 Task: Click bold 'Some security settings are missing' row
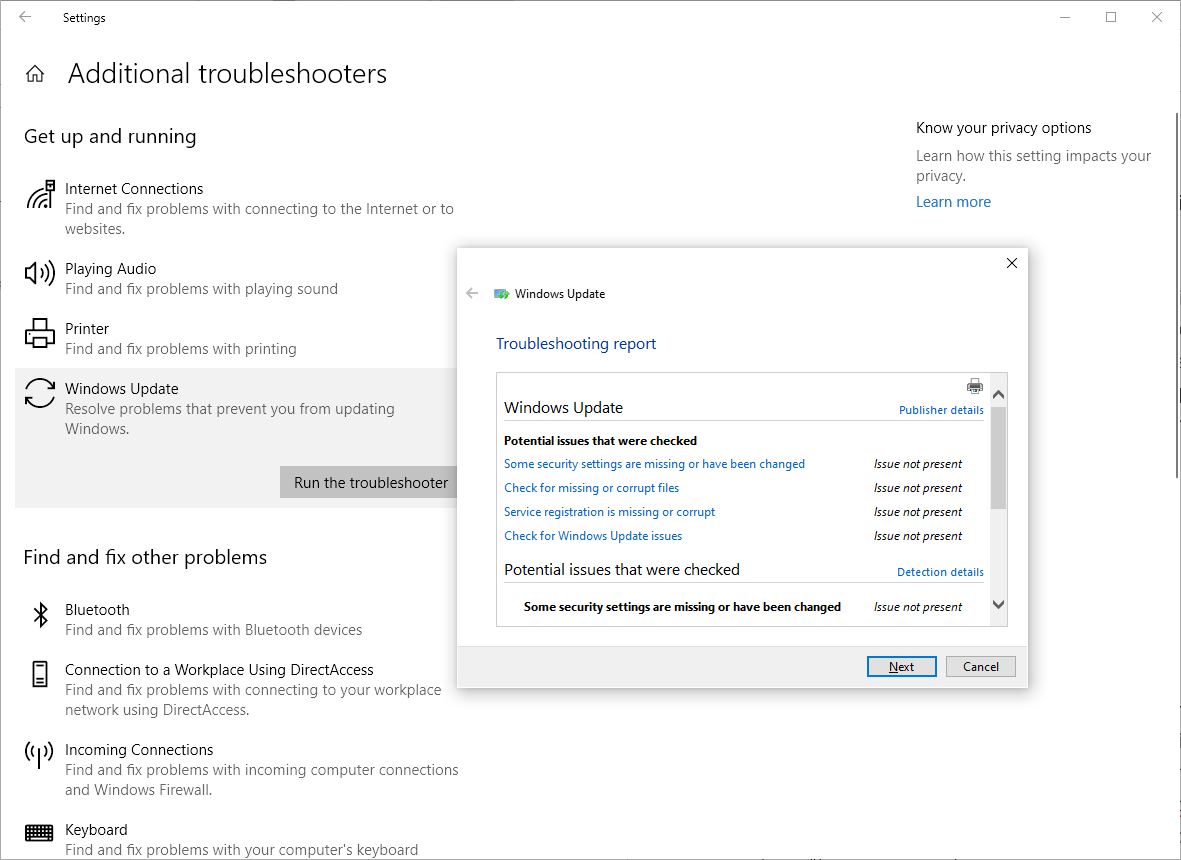point(682,607)
